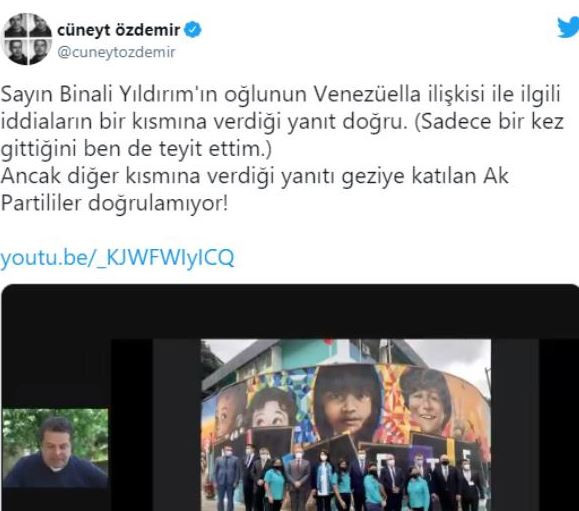Click the 'Partililer' word in tweet

point(40,203)
